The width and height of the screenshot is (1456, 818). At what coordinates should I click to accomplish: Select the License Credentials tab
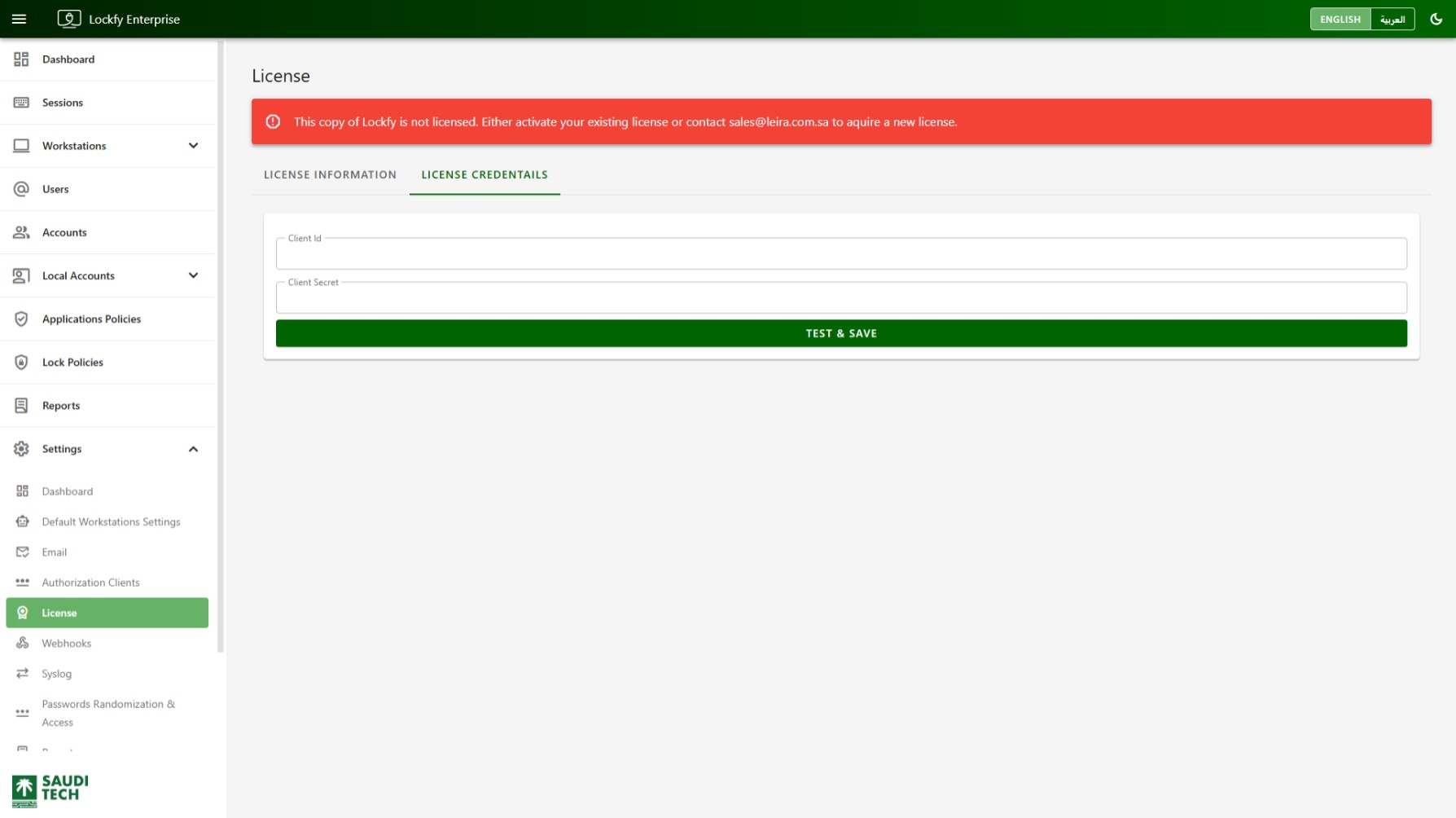click(x=485, y=174)
